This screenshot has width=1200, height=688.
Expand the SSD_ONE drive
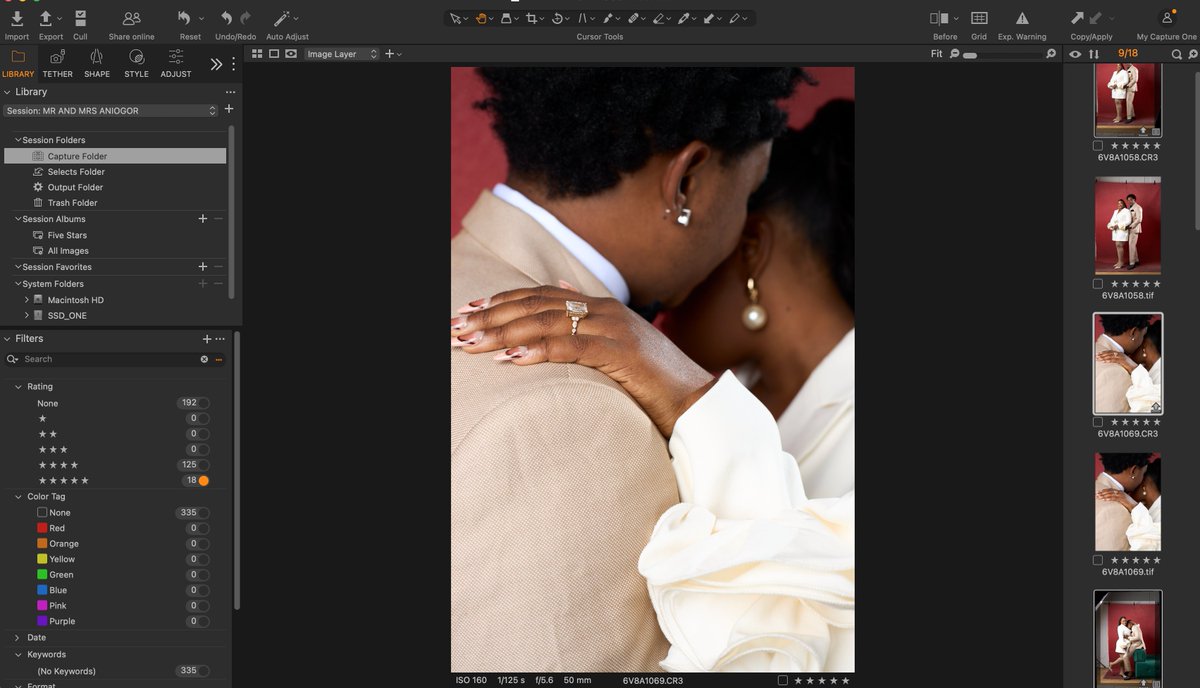point(27,315)
